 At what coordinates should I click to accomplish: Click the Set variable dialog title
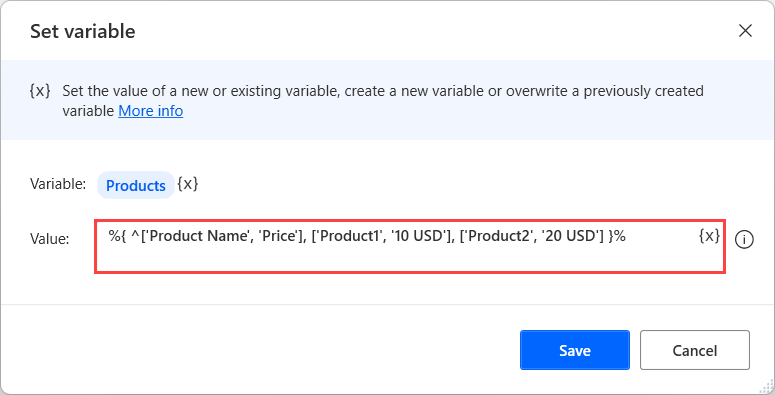[83, 31]
